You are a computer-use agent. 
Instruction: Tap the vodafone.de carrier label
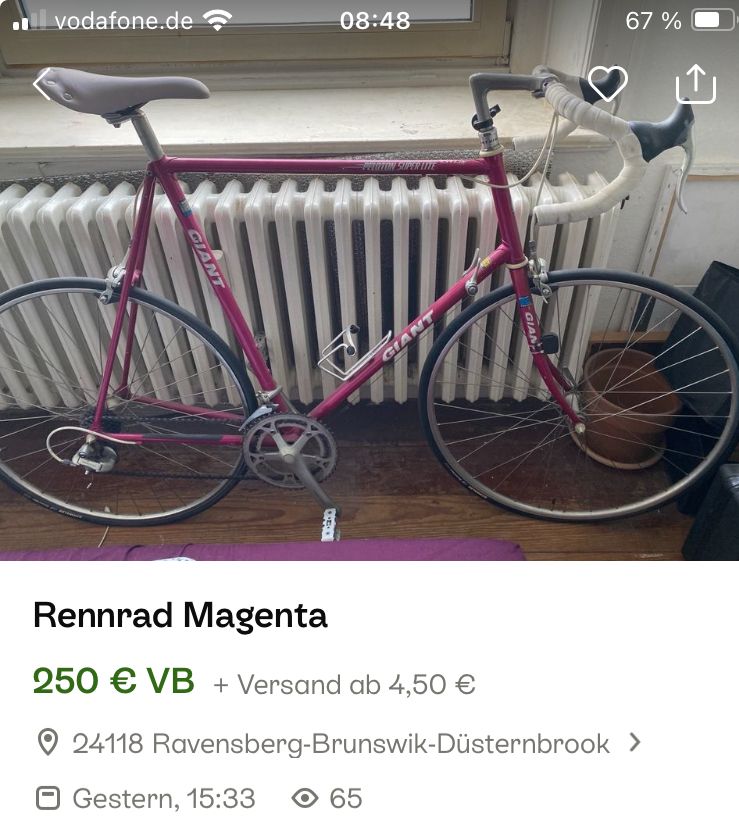pos(124,21)
